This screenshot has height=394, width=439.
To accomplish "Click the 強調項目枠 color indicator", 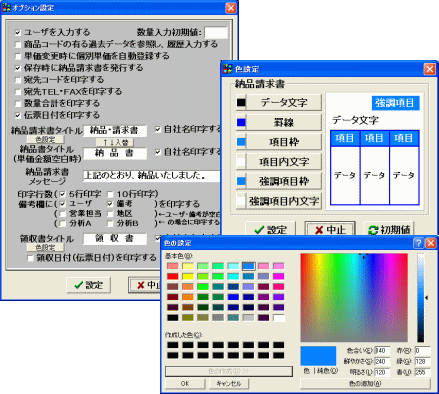I will pos(241,181).
